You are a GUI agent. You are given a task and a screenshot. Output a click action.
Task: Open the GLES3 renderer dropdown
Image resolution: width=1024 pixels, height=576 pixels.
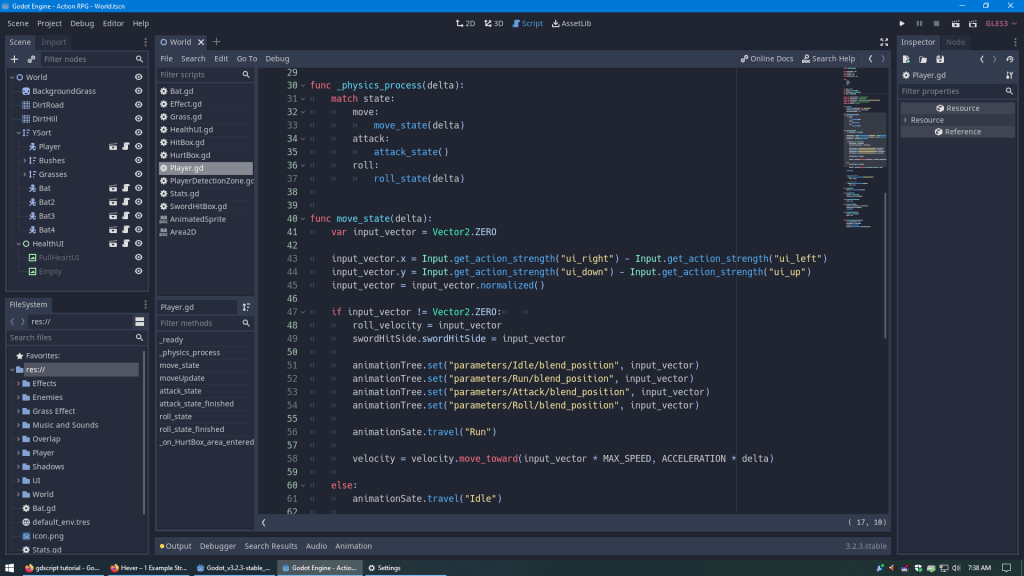1000,23
